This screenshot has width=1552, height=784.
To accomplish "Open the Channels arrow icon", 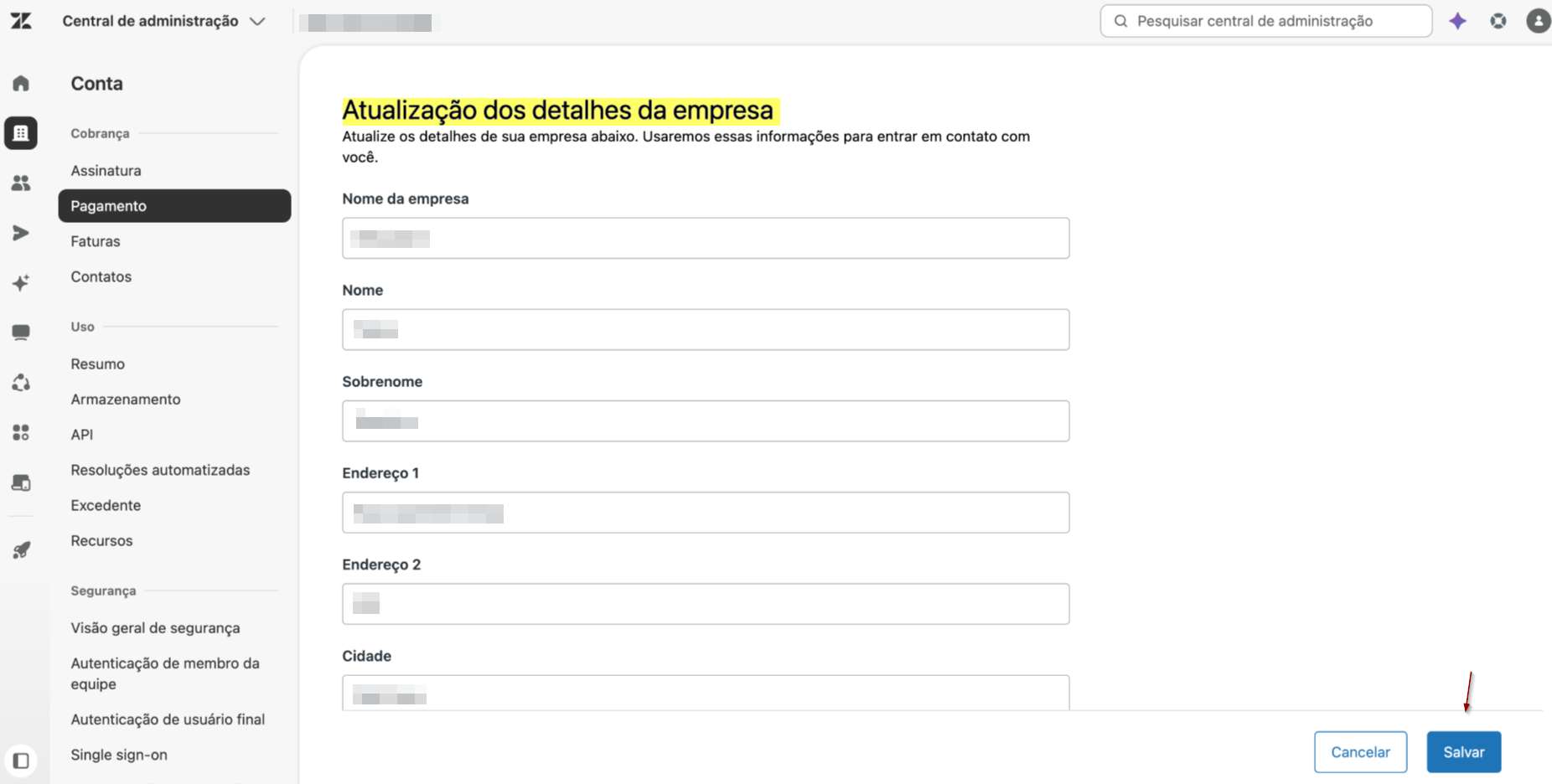I will coord(21,233).
